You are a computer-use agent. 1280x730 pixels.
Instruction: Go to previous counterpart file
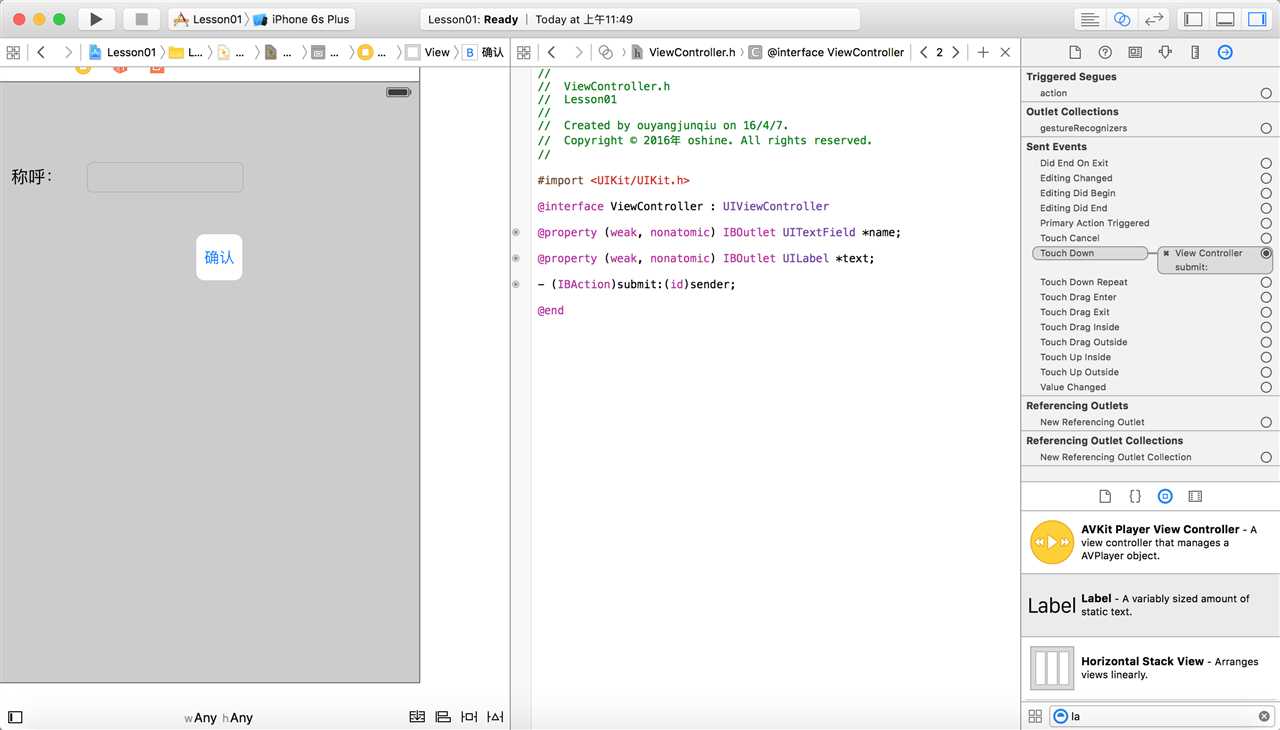[x=923, y=52]
